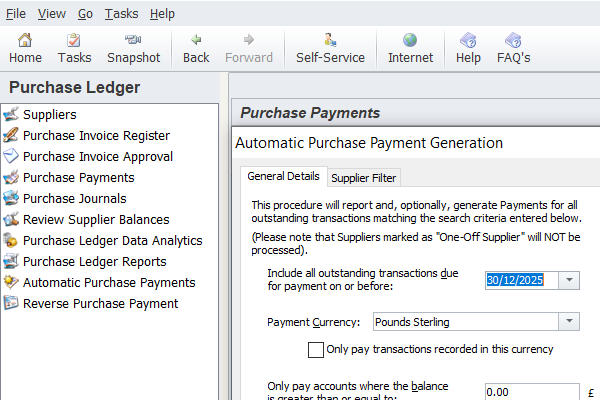This screenshot has height=400, width=600.
Task: Tick Only pay transactions recorded in this currency
Action: click(316, 349)
